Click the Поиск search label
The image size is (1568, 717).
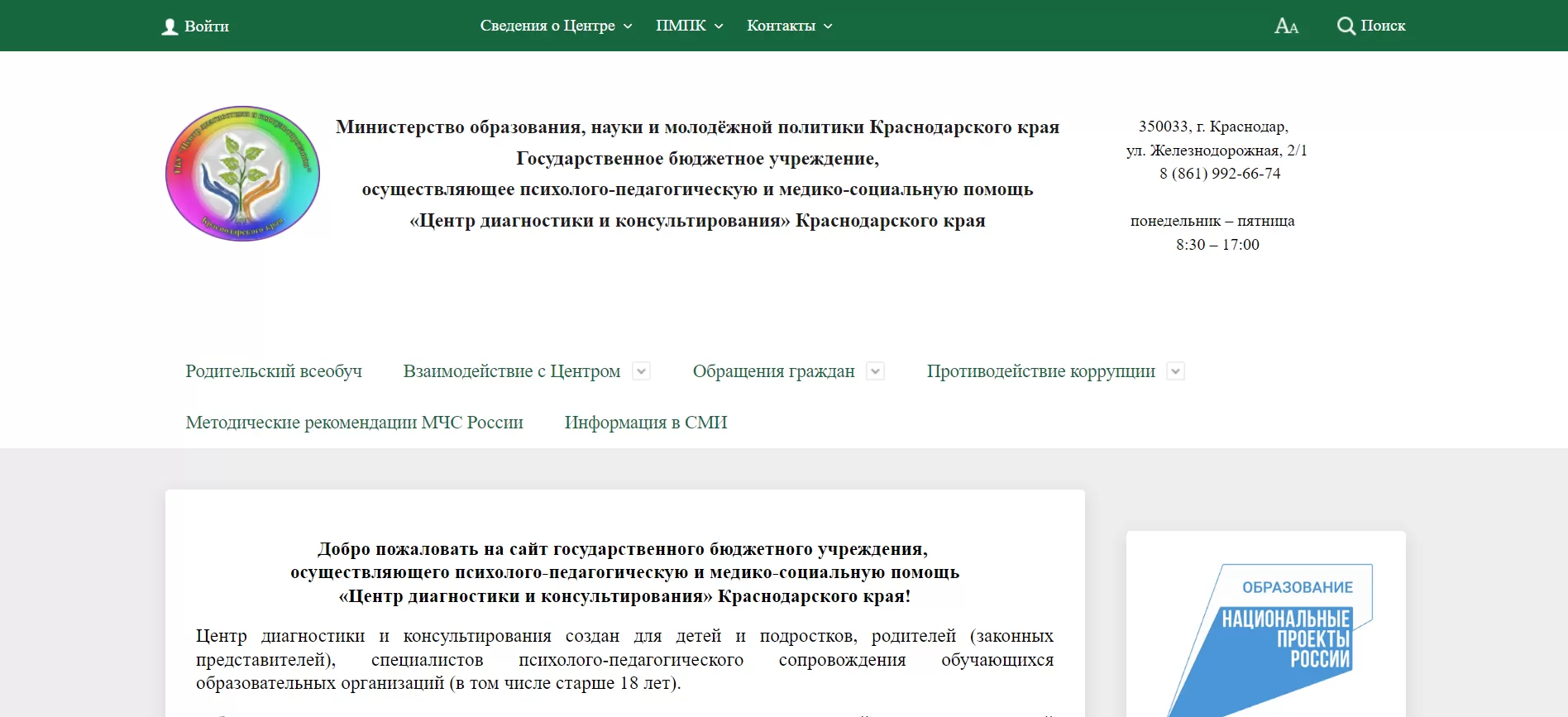[x=1383, y=26]
